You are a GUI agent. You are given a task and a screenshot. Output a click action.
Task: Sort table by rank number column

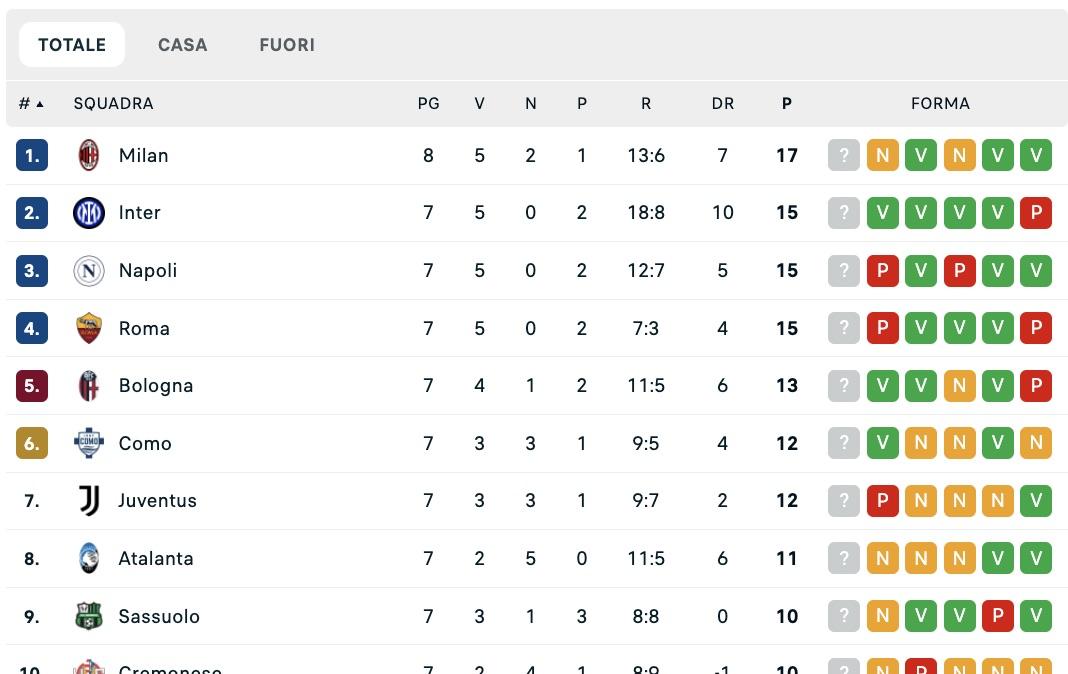(31, 104)
